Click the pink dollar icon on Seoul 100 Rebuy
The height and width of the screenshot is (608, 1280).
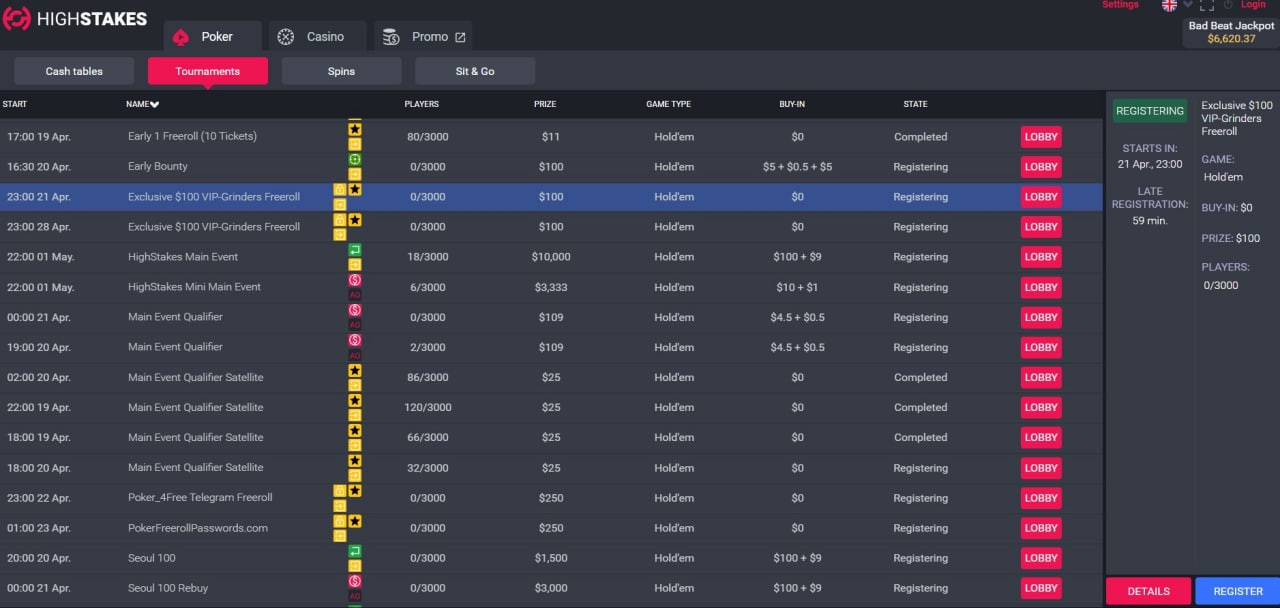[x=355, y=581]
